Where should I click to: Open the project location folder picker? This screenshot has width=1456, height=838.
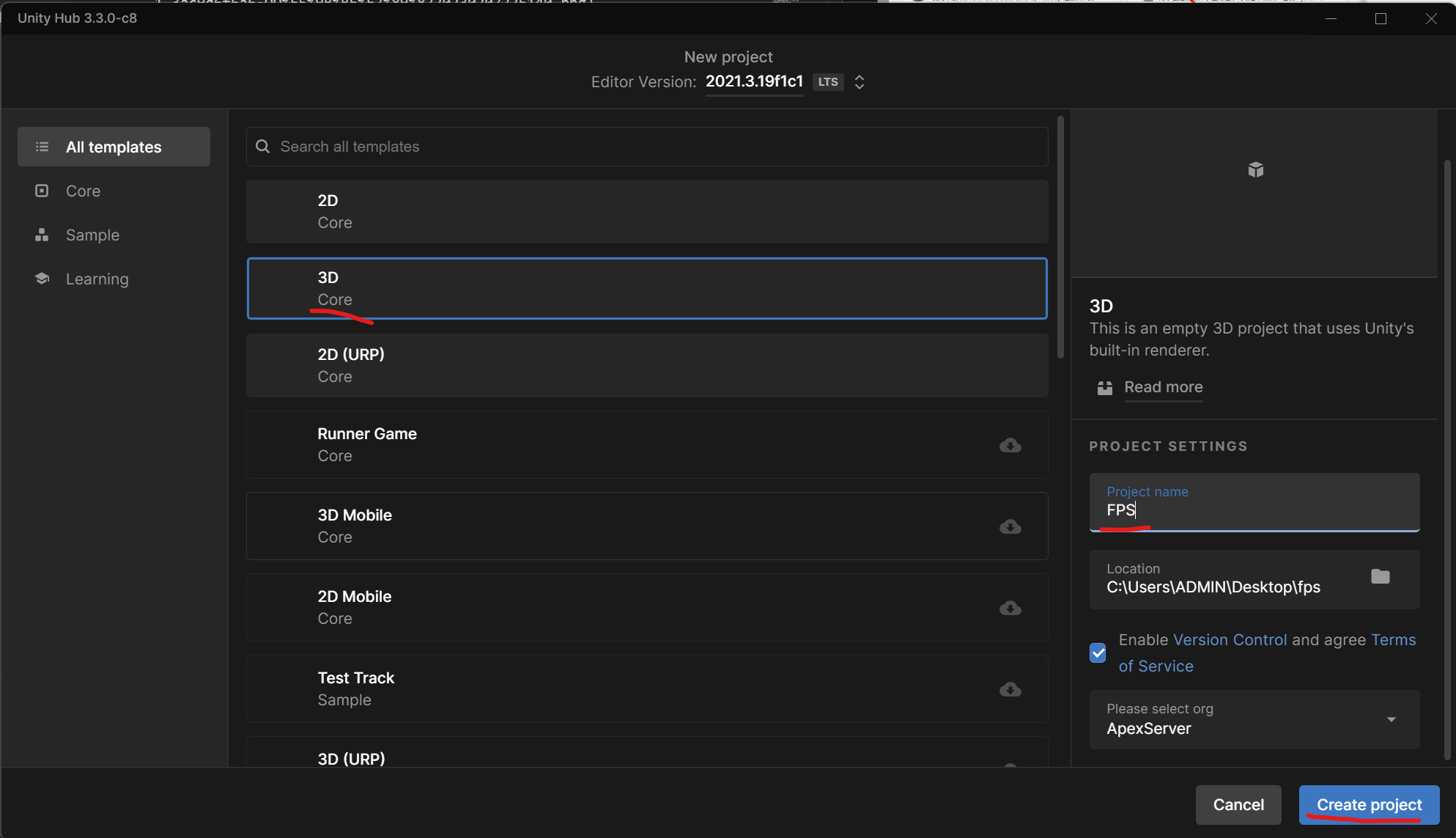coord(1381,576)
